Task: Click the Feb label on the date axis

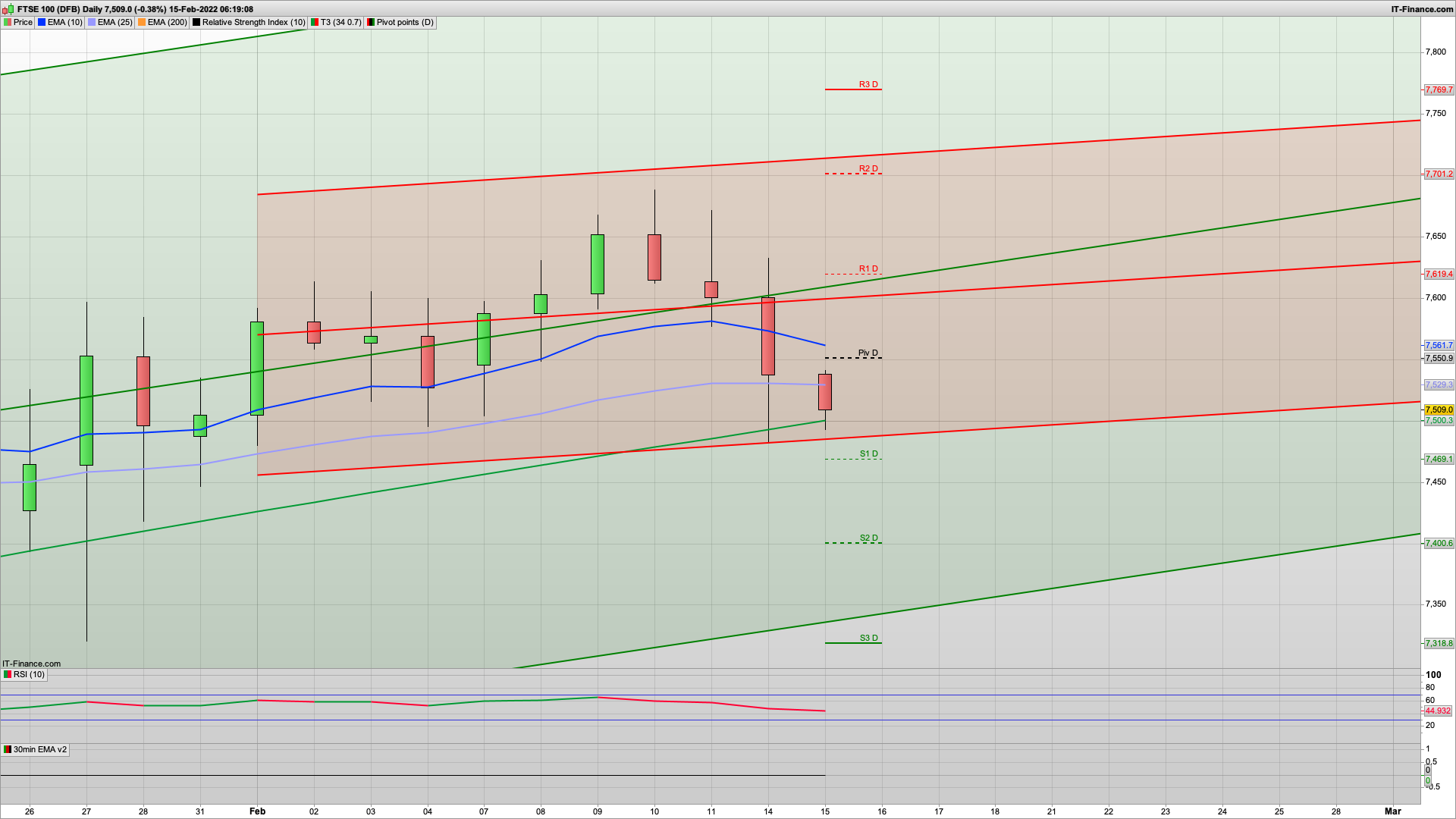Action: (258, 811)
